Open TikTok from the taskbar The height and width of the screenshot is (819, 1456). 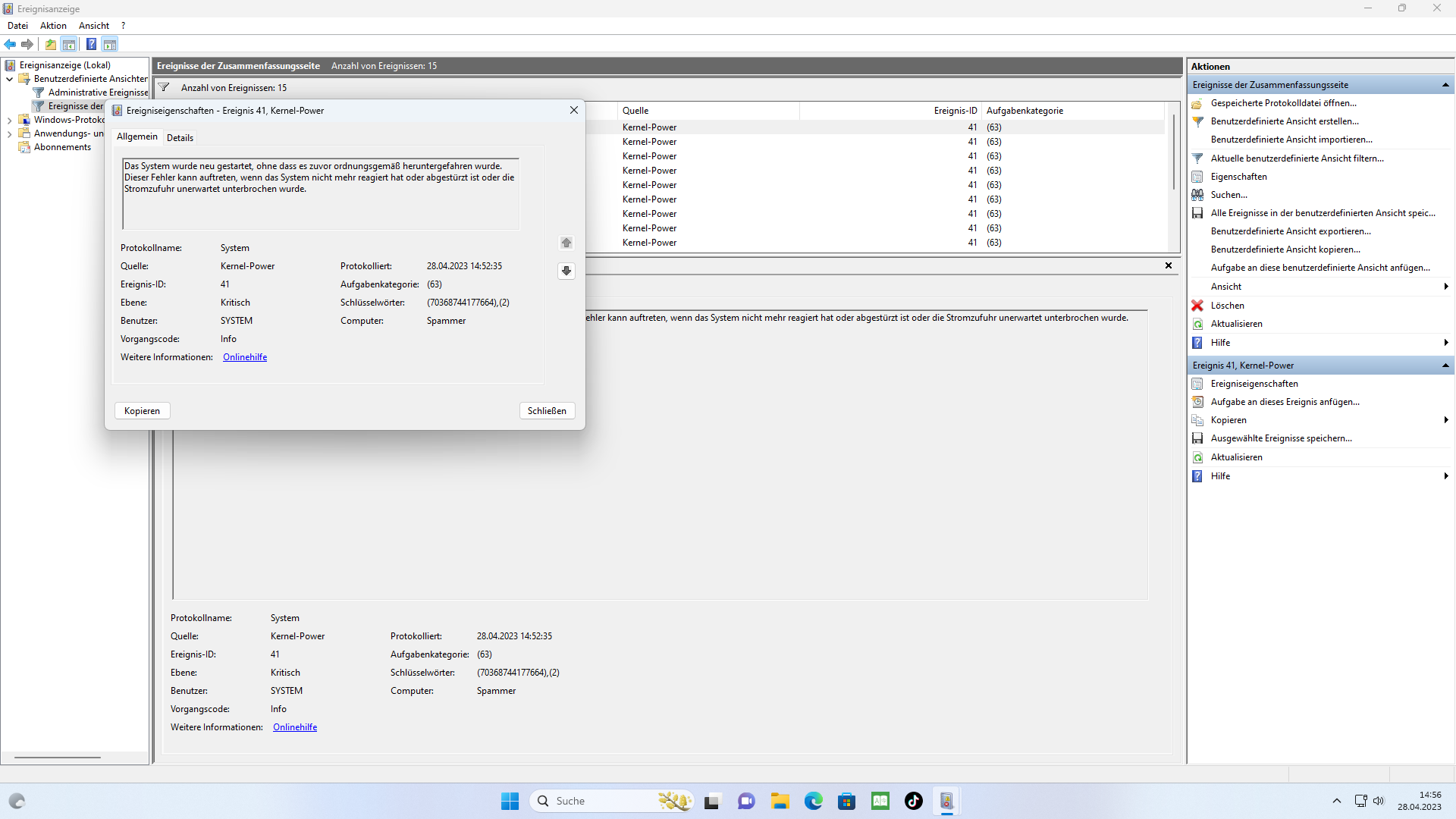tap(913, 801)
